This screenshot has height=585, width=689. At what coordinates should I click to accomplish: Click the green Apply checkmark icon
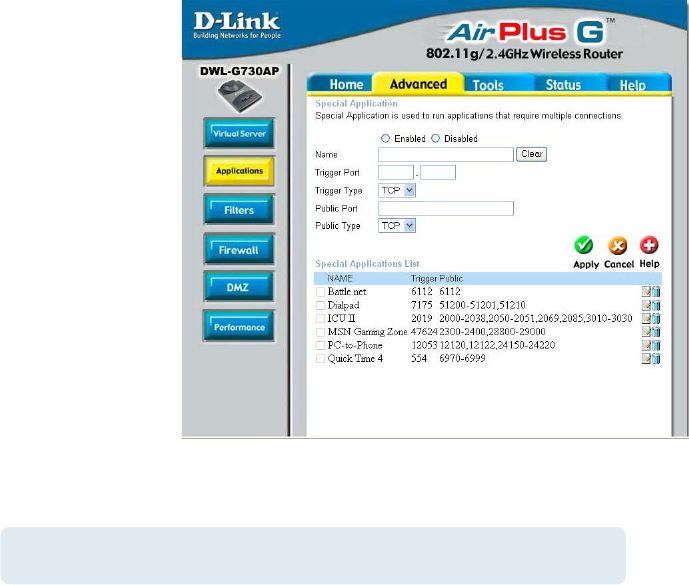point(584,245)
